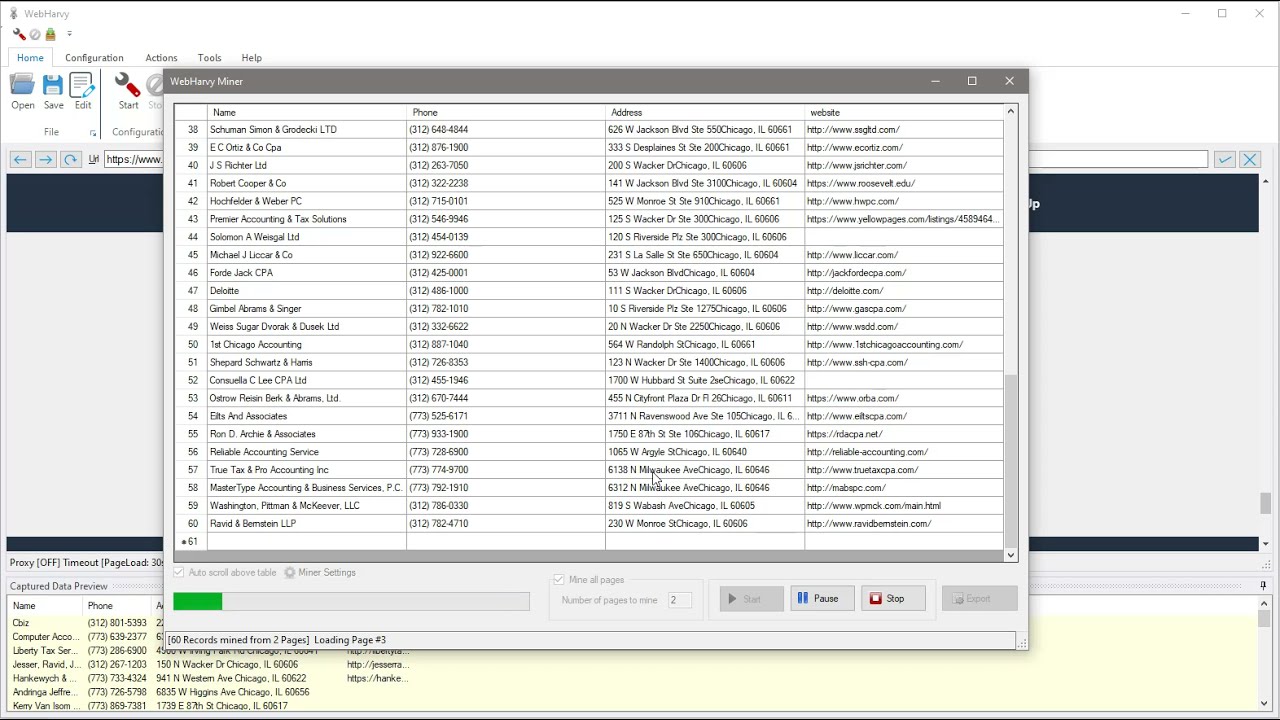This screenshot has width=1280, height=720.
Task: Open the Configuration ribbon tab
Action: 94,58
